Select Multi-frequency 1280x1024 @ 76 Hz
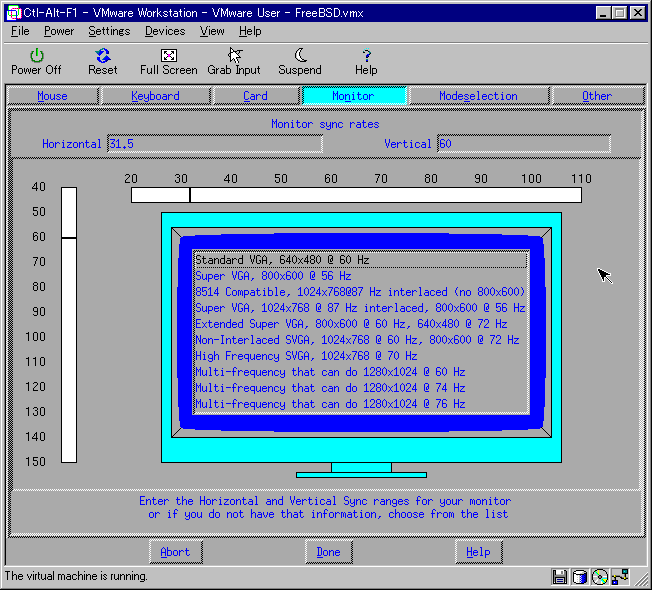This screenshot has width=652, height=590. point(361,404)
